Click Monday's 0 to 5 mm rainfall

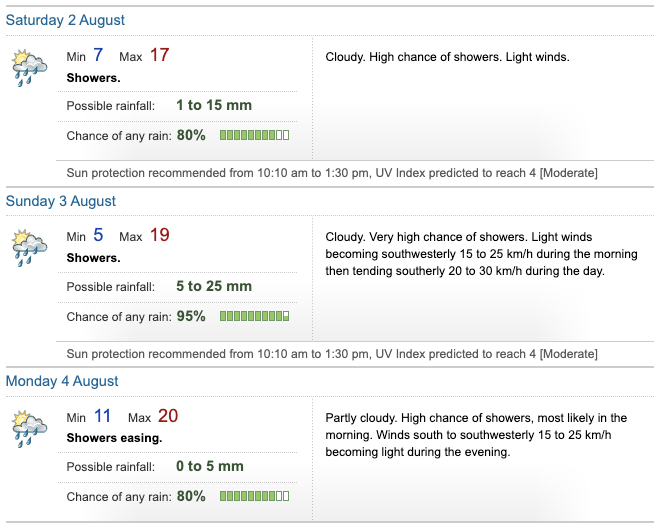click(210, 466)
